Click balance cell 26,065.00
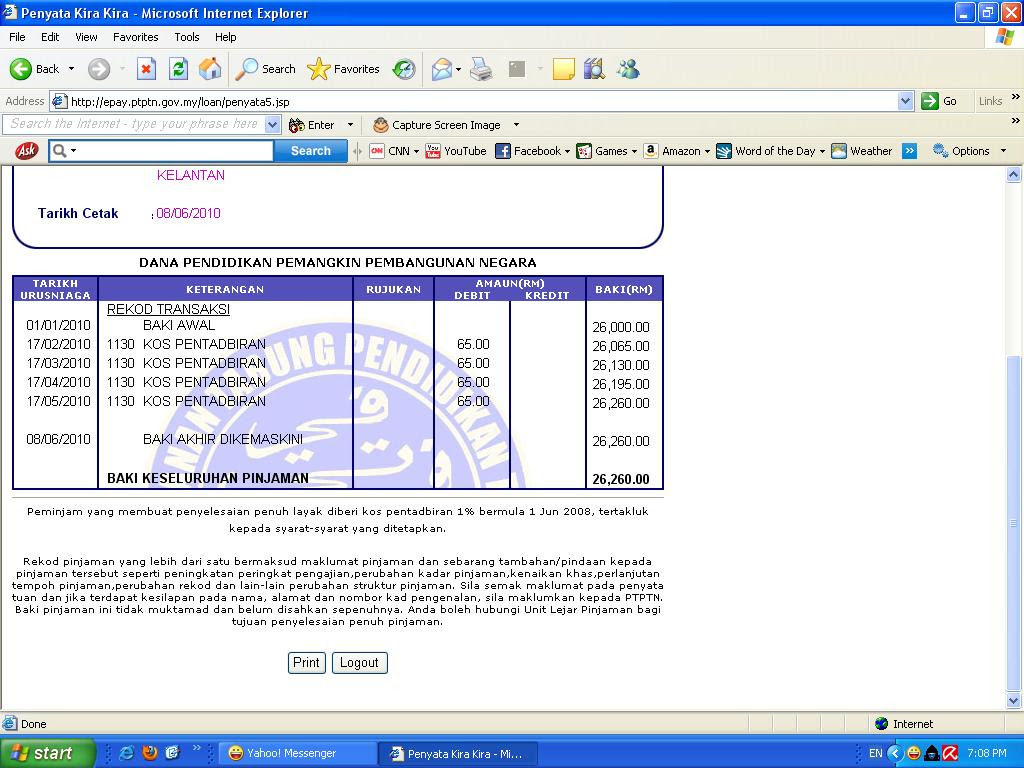This screenshot has width=1024, height=768. click(x=621, y=346)
